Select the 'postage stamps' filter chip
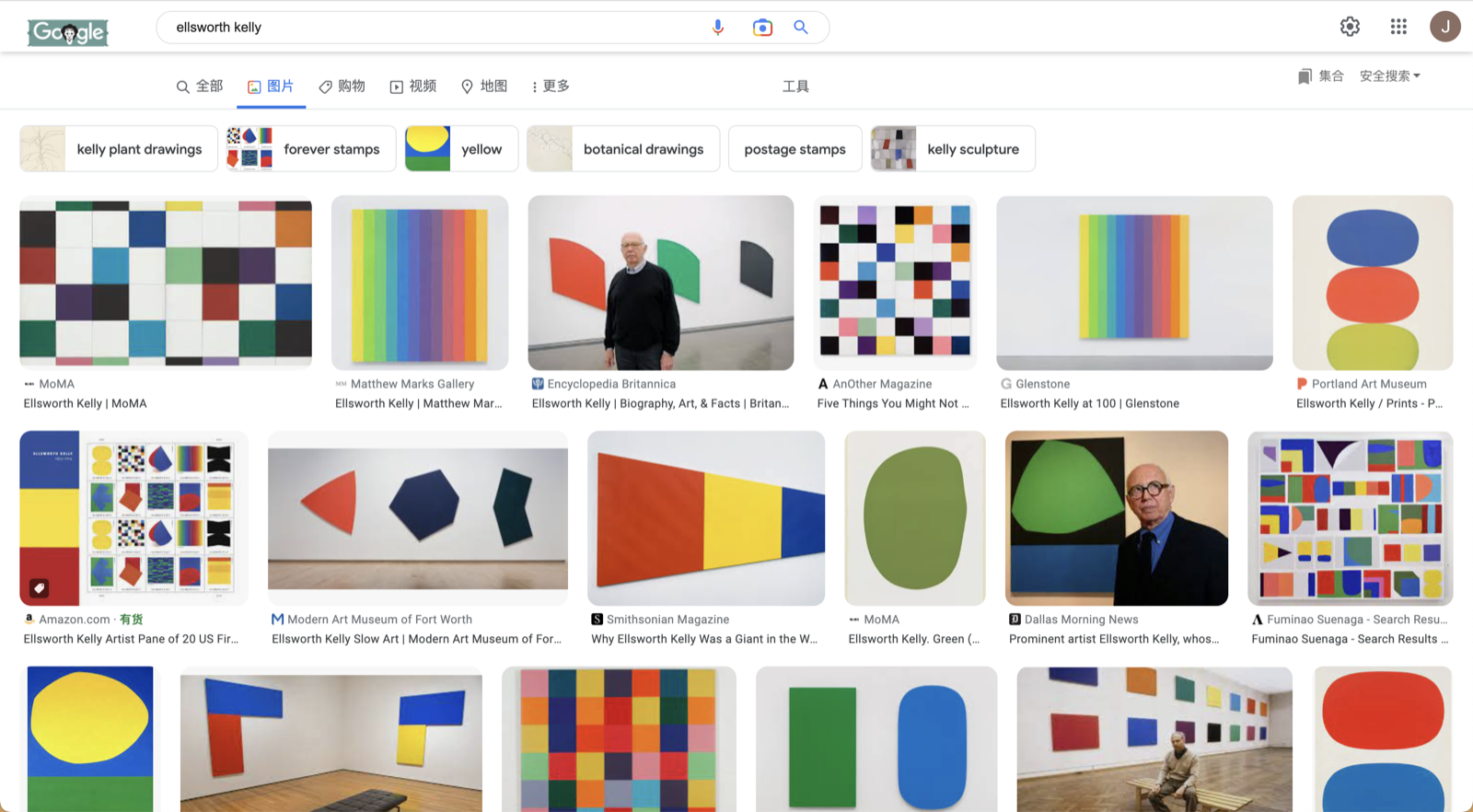The height and width of the screenshot is (812, 1473). coord(794,149)
